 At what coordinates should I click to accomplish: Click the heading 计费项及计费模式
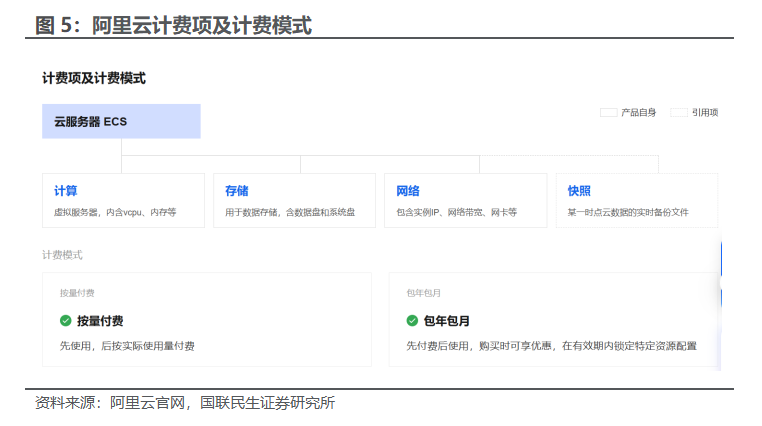click(x=94, y=78)
